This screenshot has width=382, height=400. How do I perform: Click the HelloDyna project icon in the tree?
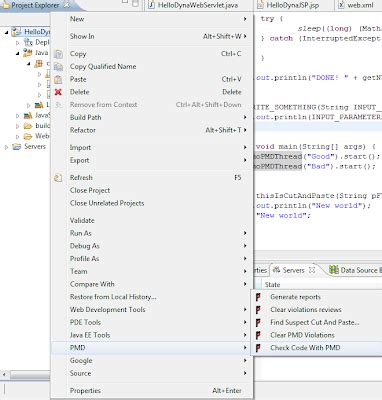tap(16, 32)
